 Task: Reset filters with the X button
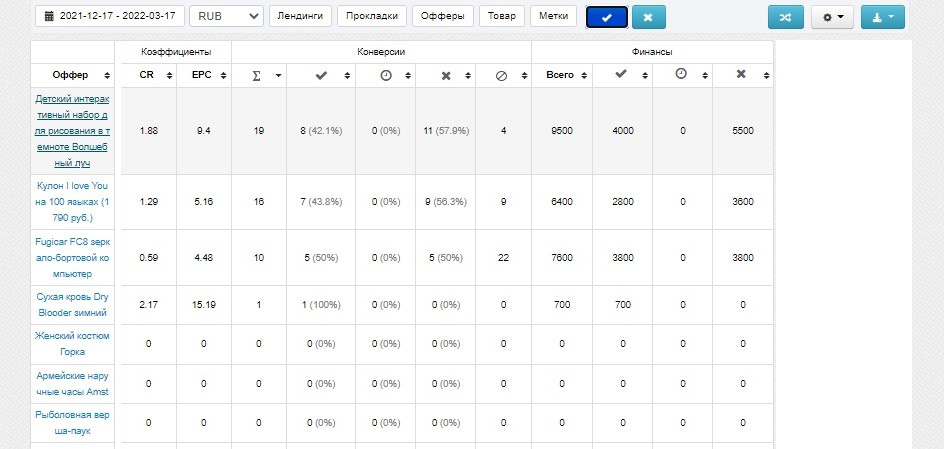click(x=648, y=17)
